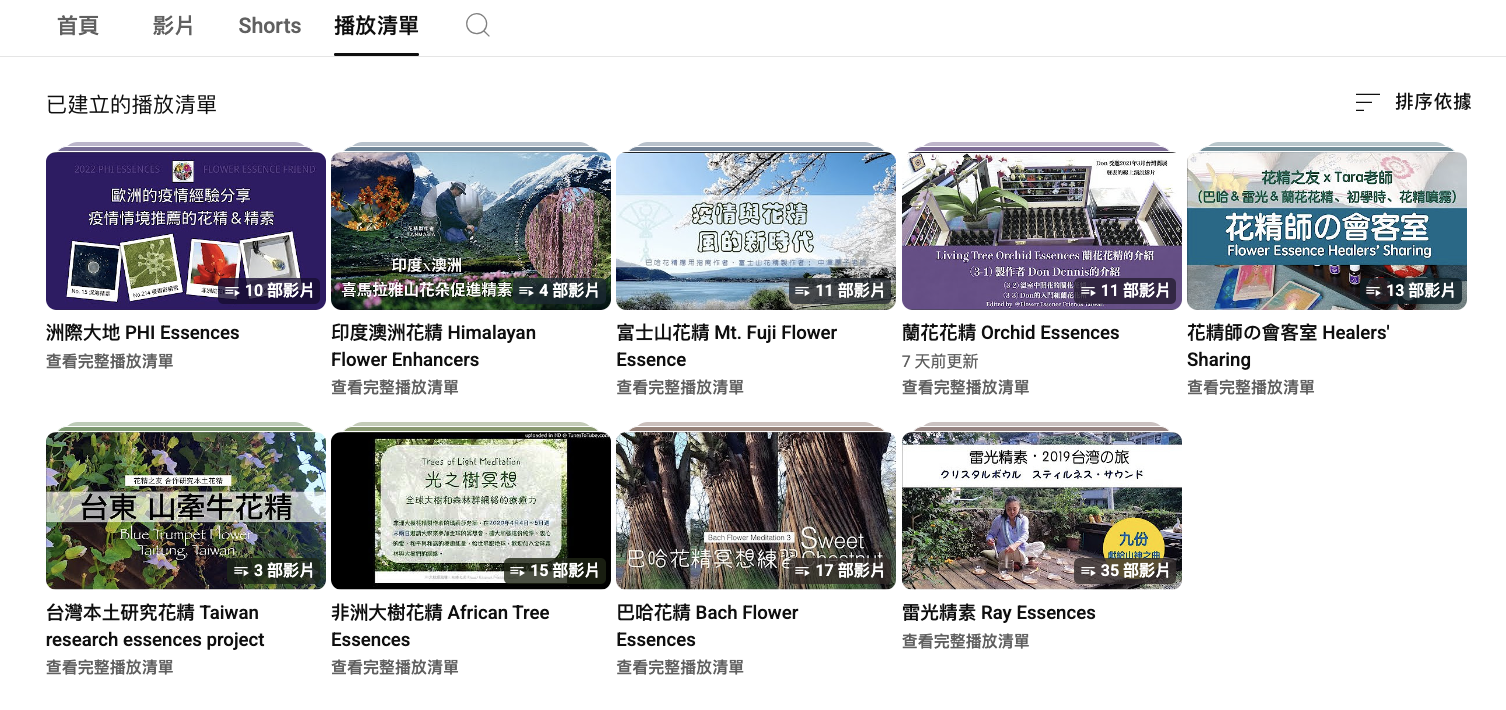
Task: Open the Shorts tab
Action: click(269, 26)
